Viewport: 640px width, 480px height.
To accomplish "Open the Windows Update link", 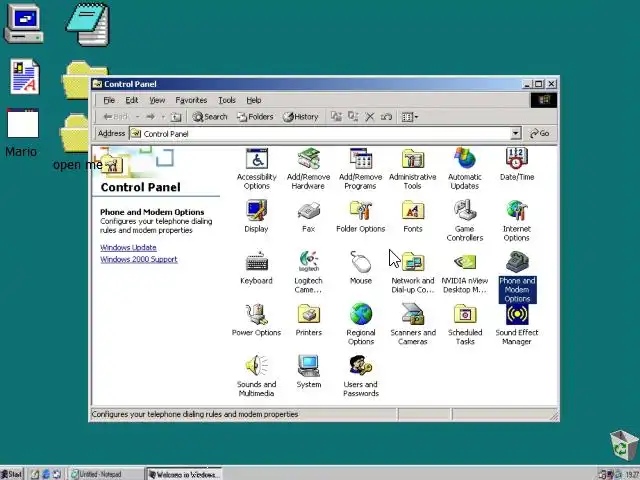I will (128, 247).
